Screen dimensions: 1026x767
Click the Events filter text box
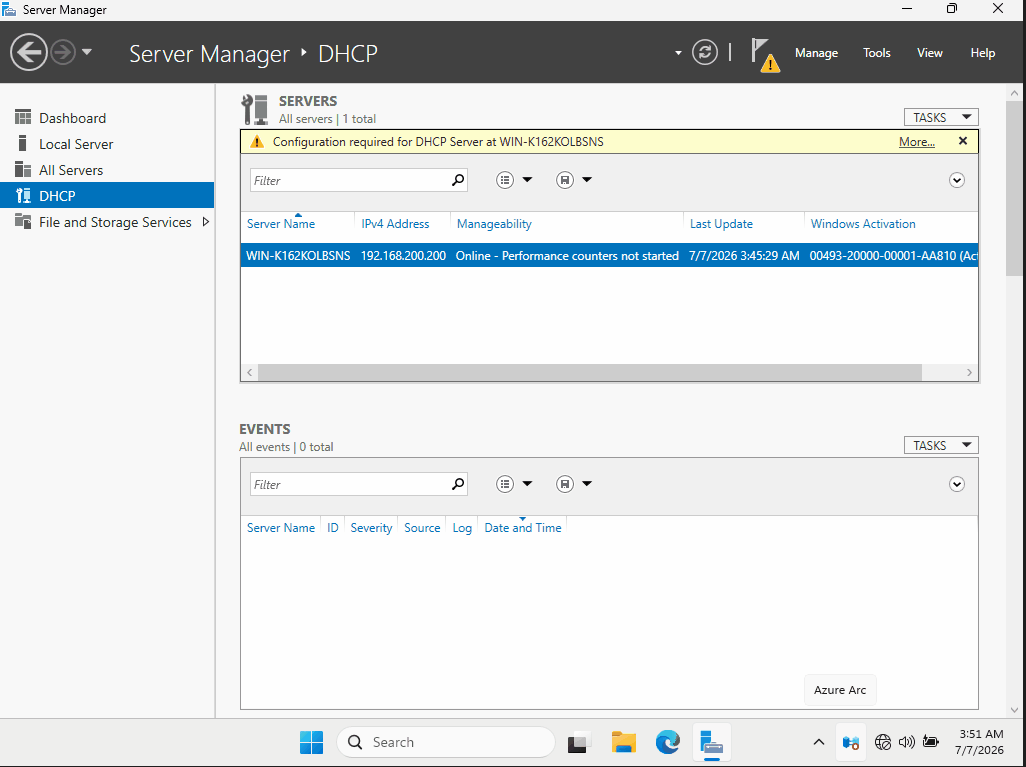(x=350, y=484)
